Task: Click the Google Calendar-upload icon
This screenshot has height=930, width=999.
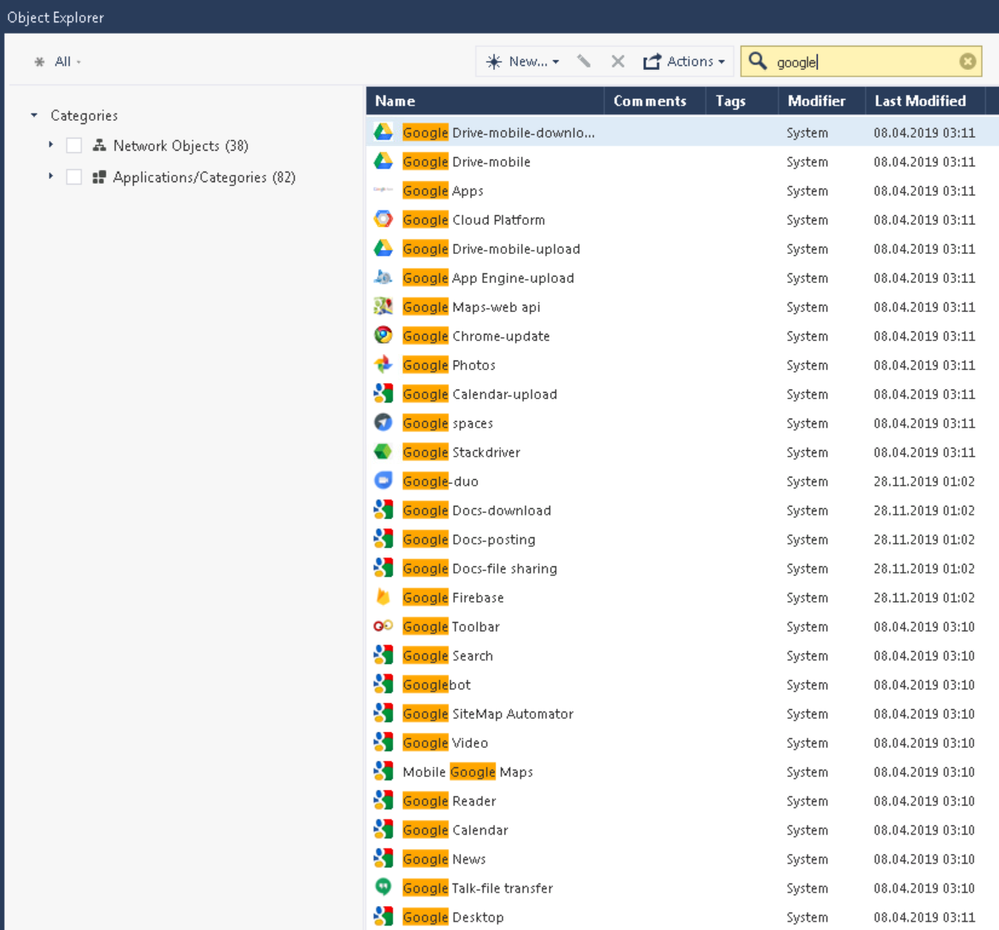Action: click(x=383, y=394)
